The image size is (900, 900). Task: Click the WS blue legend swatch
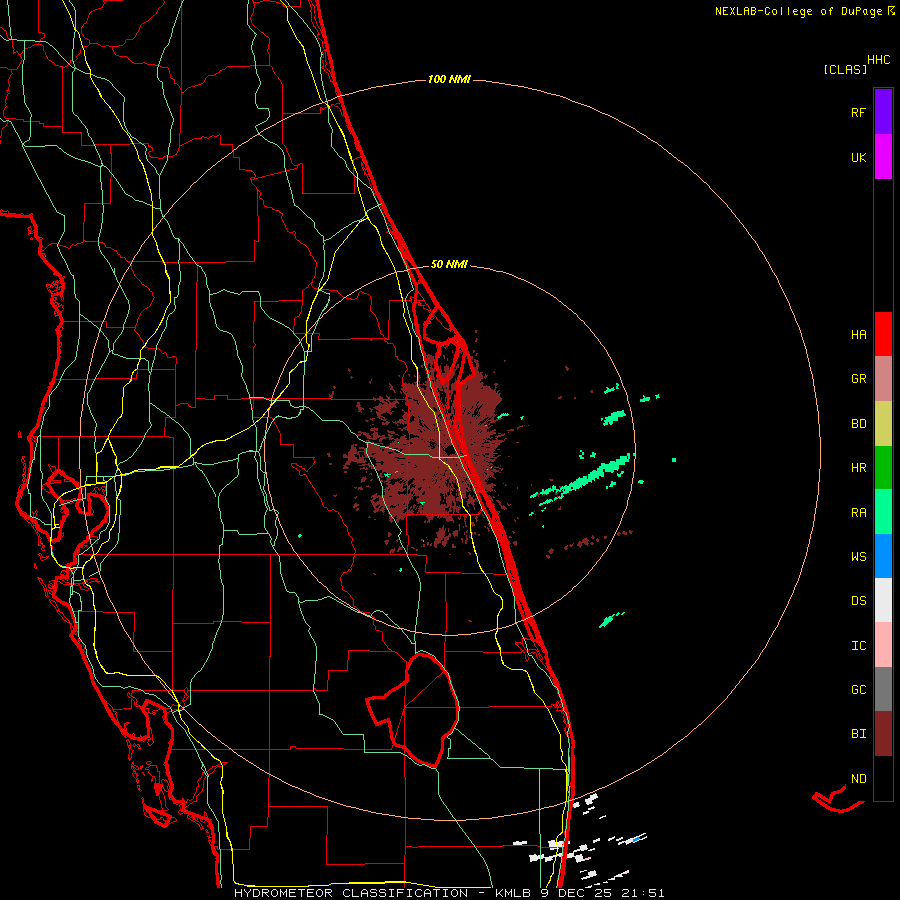click(x=883, y=556)
